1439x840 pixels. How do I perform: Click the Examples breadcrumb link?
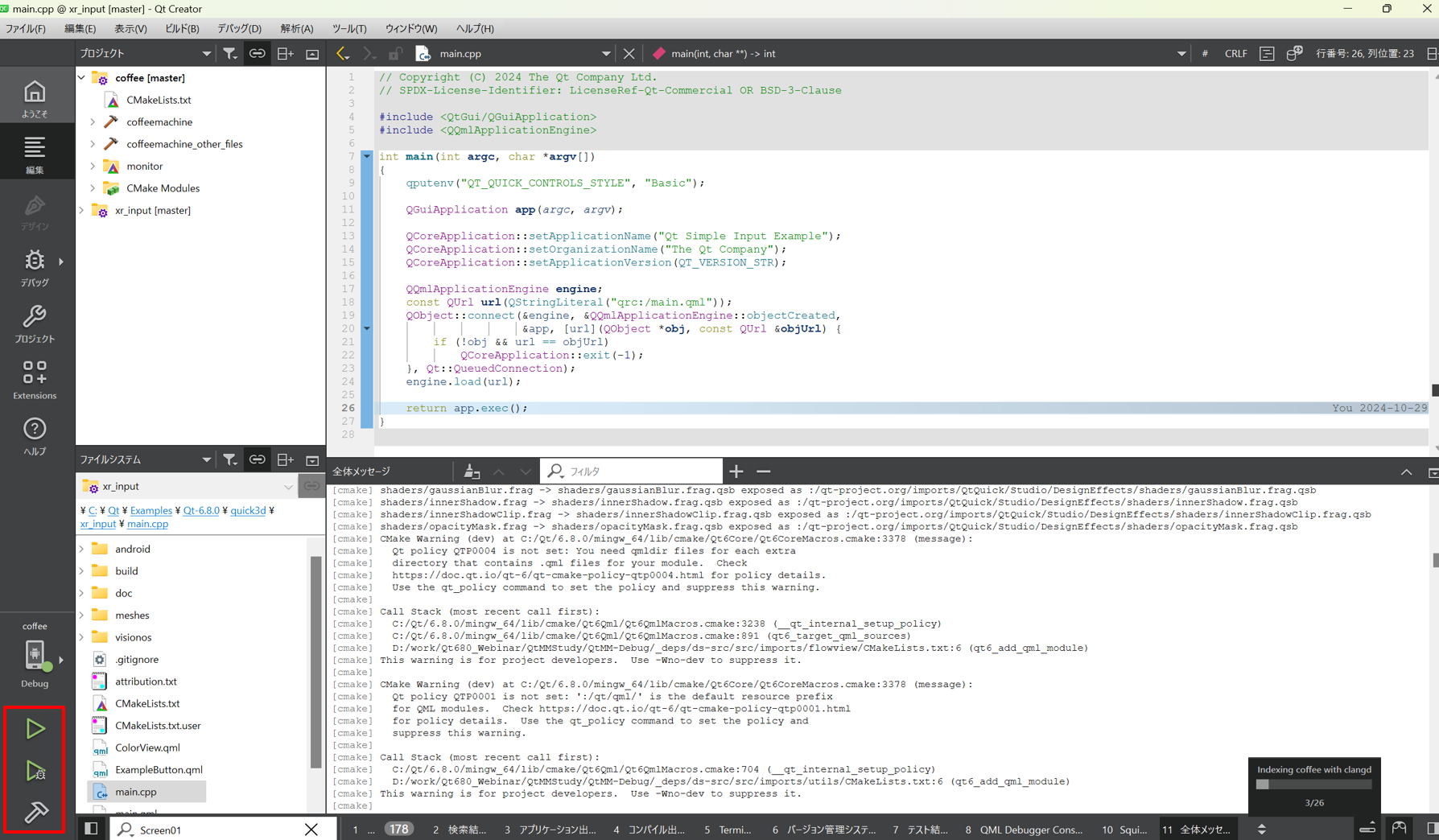click(150, 510)
